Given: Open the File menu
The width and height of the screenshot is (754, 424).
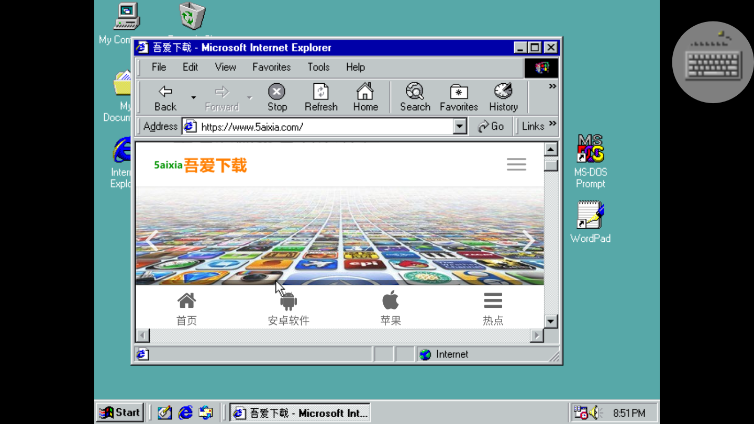Looking at the screenshot, I should click(x=159, y=67).
